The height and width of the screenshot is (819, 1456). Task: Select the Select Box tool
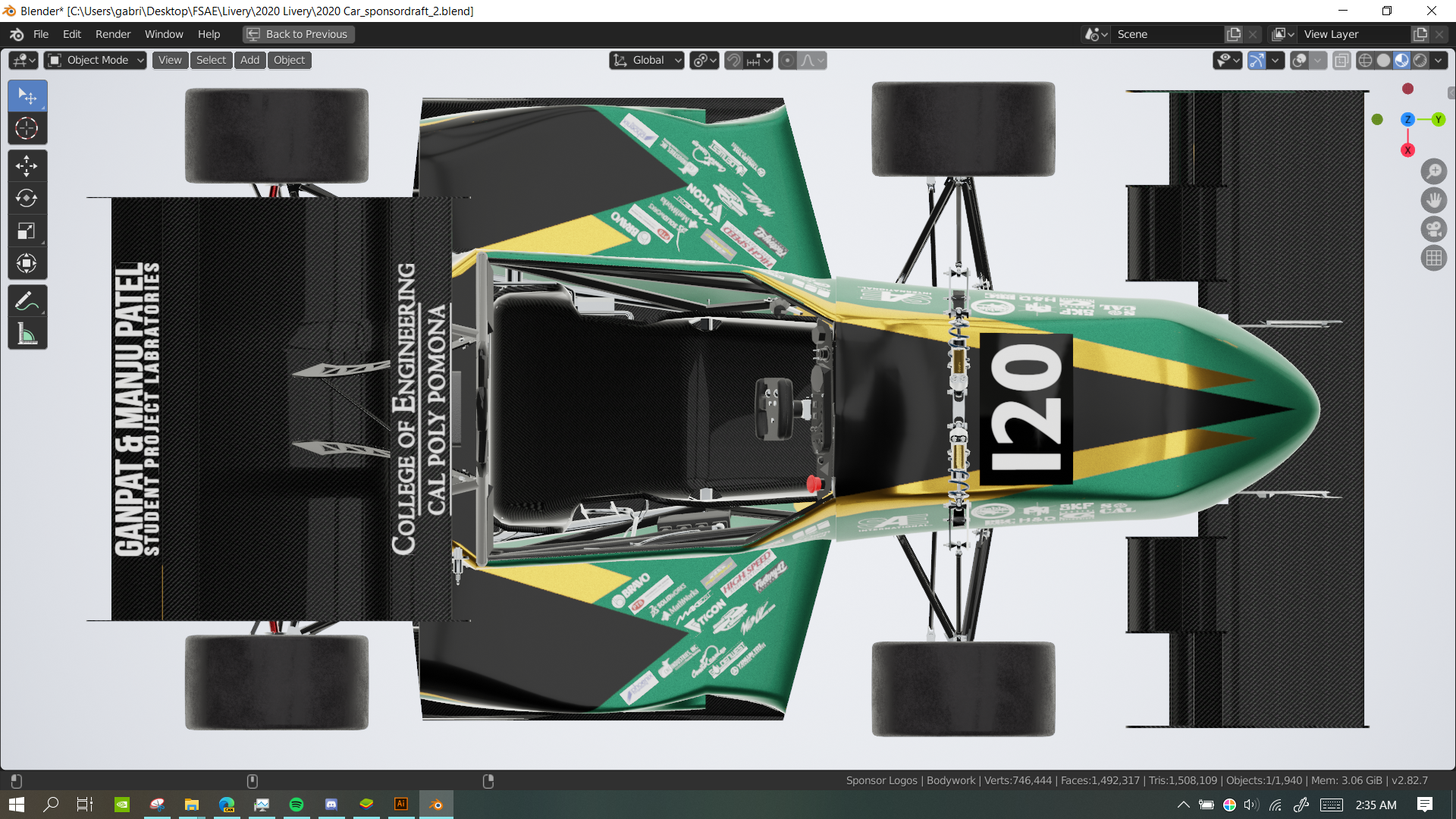[27, 96]
